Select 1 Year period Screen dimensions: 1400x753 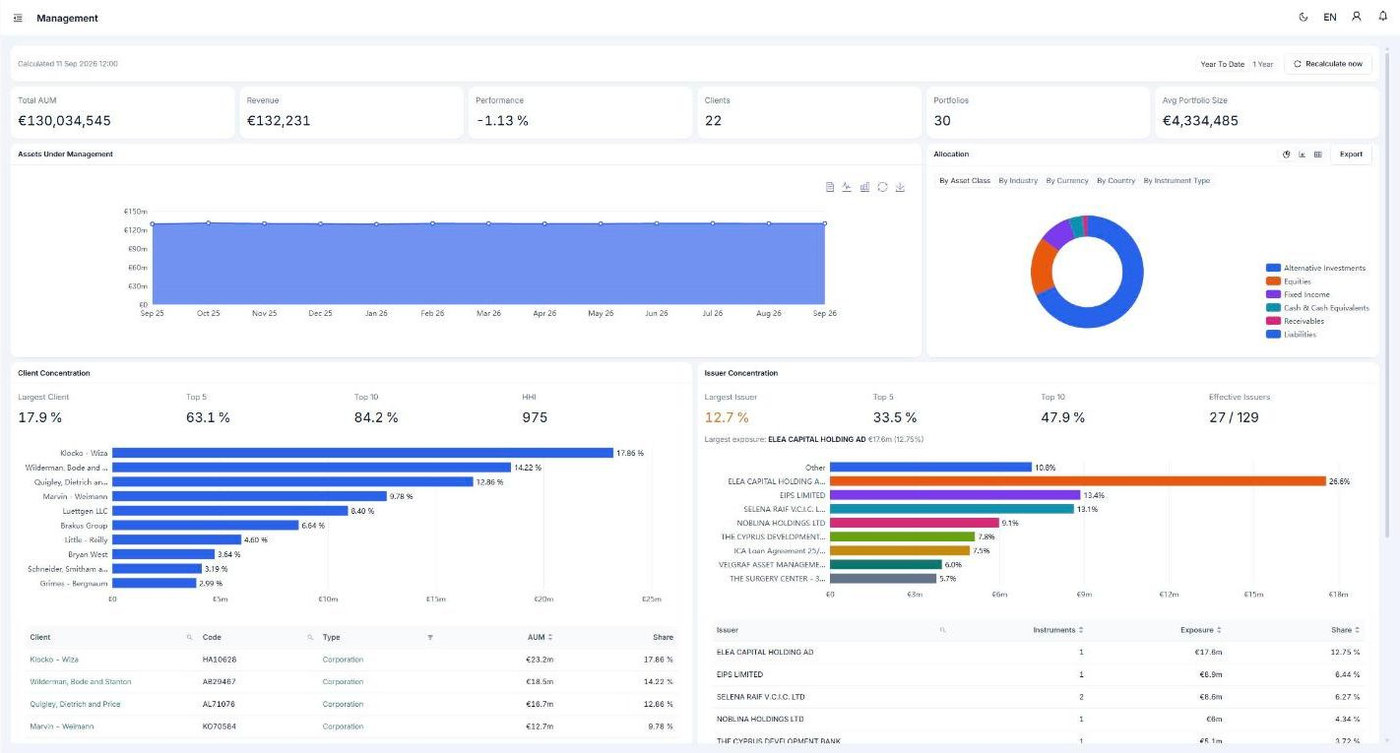[1263, 64]
